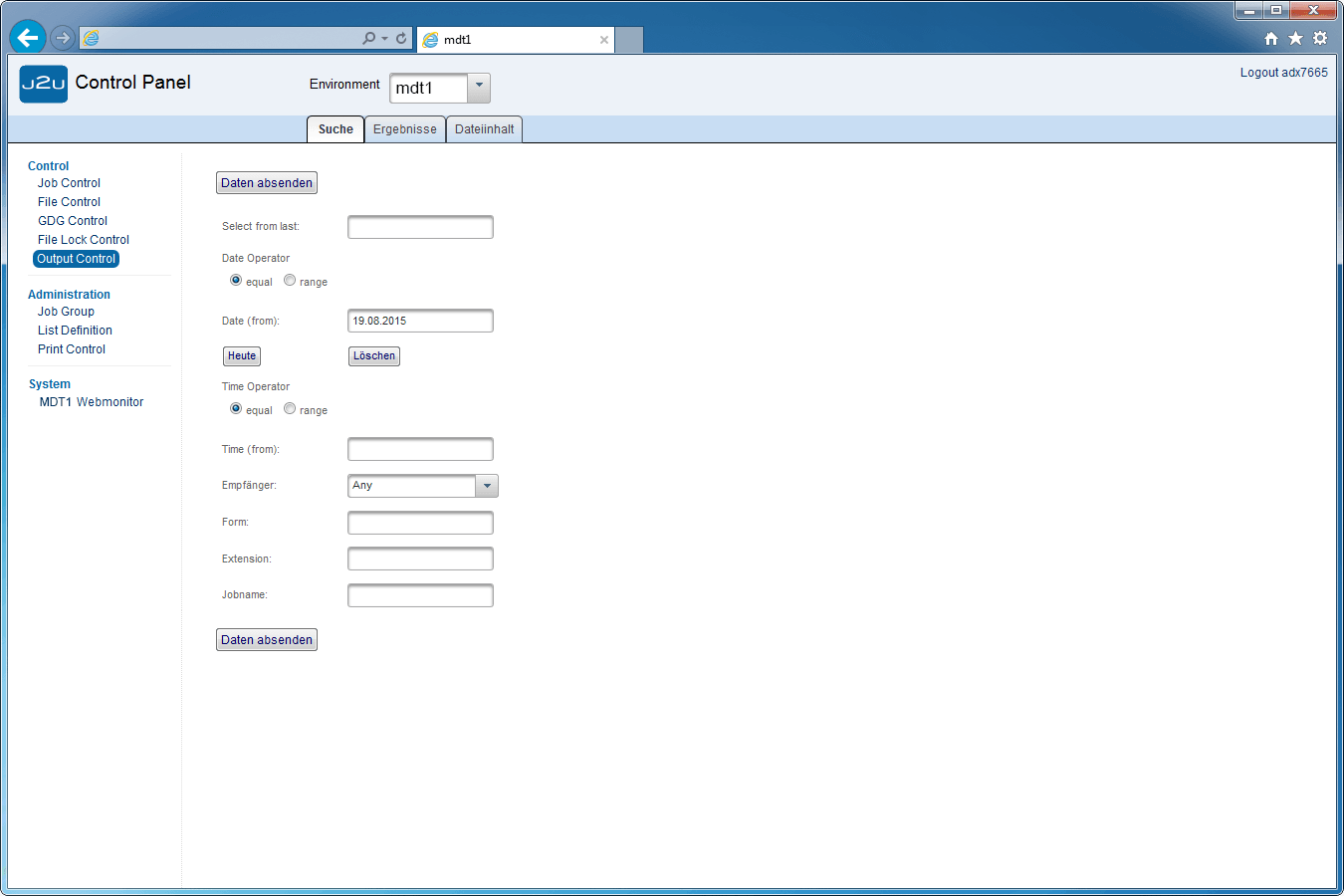Image resolution: width=1344 pixels, height=896 pixels.
Task: Click the browser back arrow button
Action: 28,38
